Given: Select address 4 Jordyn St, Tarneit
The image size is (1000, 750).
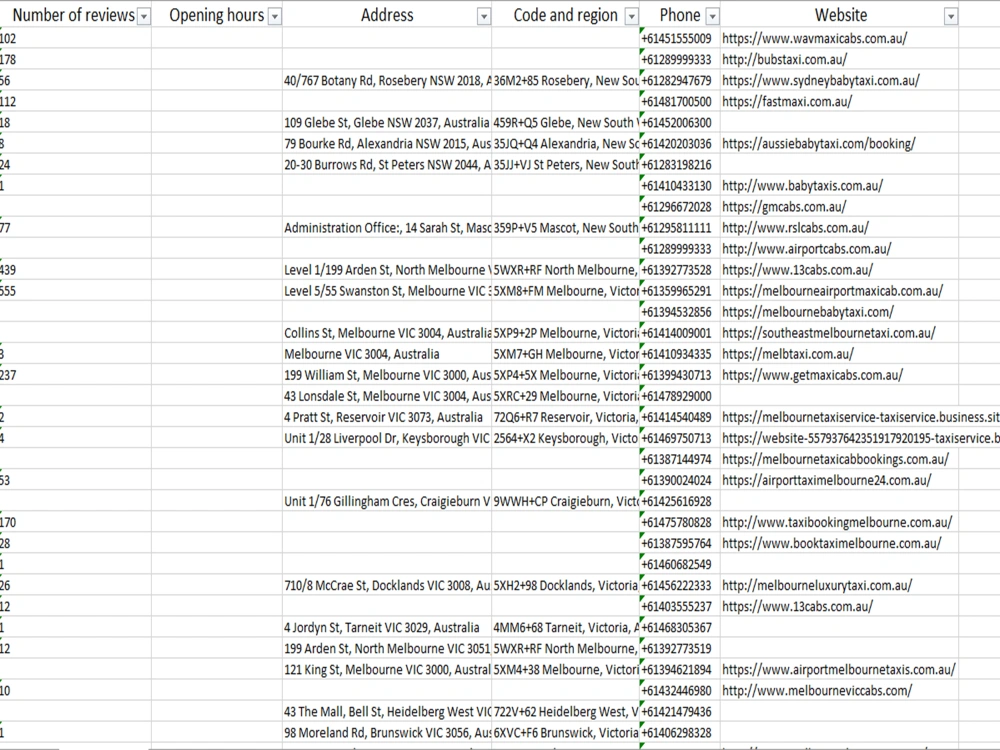Looking at the screenshot, I should pos(387,628).
